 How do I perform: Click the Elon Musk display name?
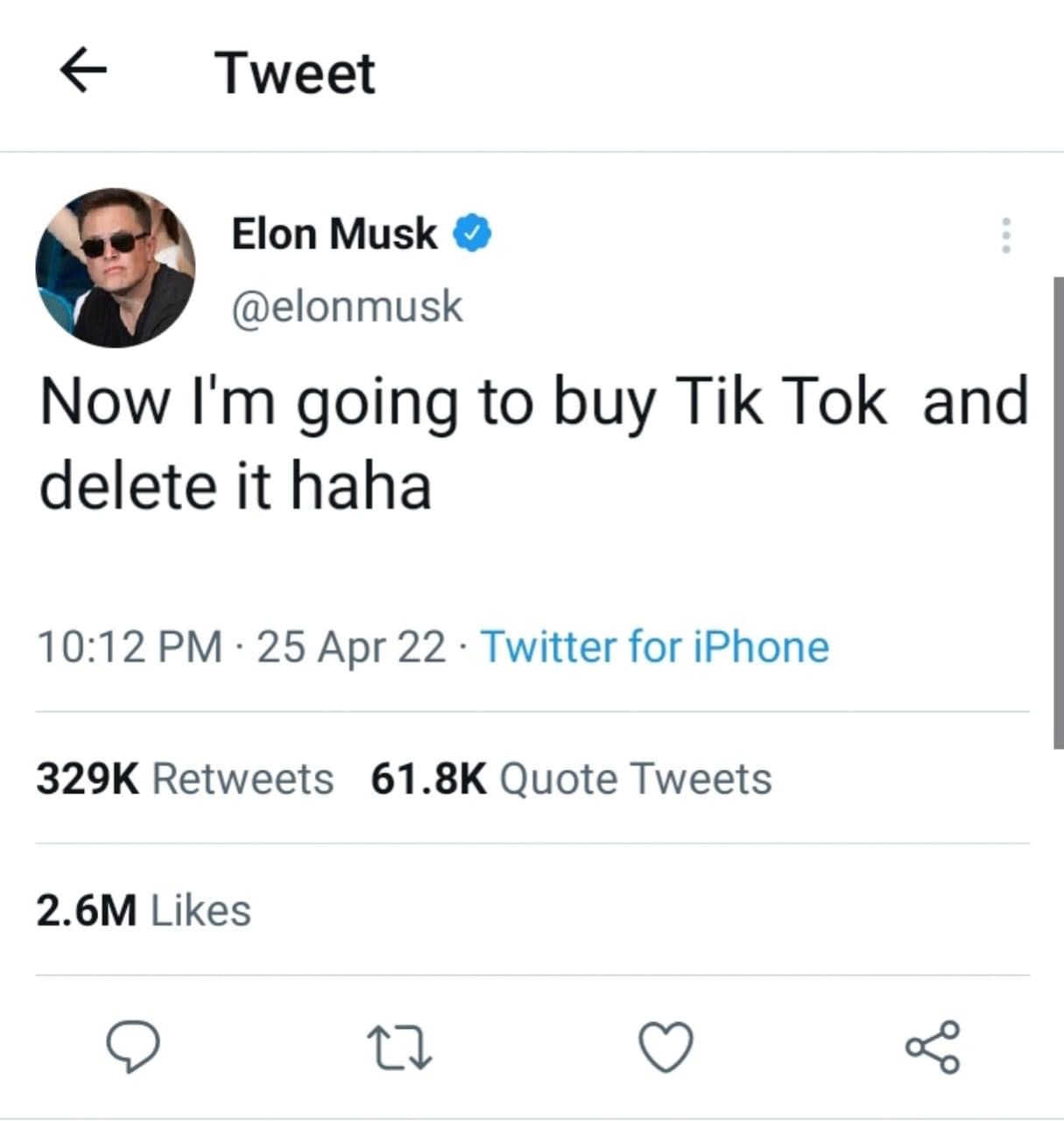(x=334, y=234)
